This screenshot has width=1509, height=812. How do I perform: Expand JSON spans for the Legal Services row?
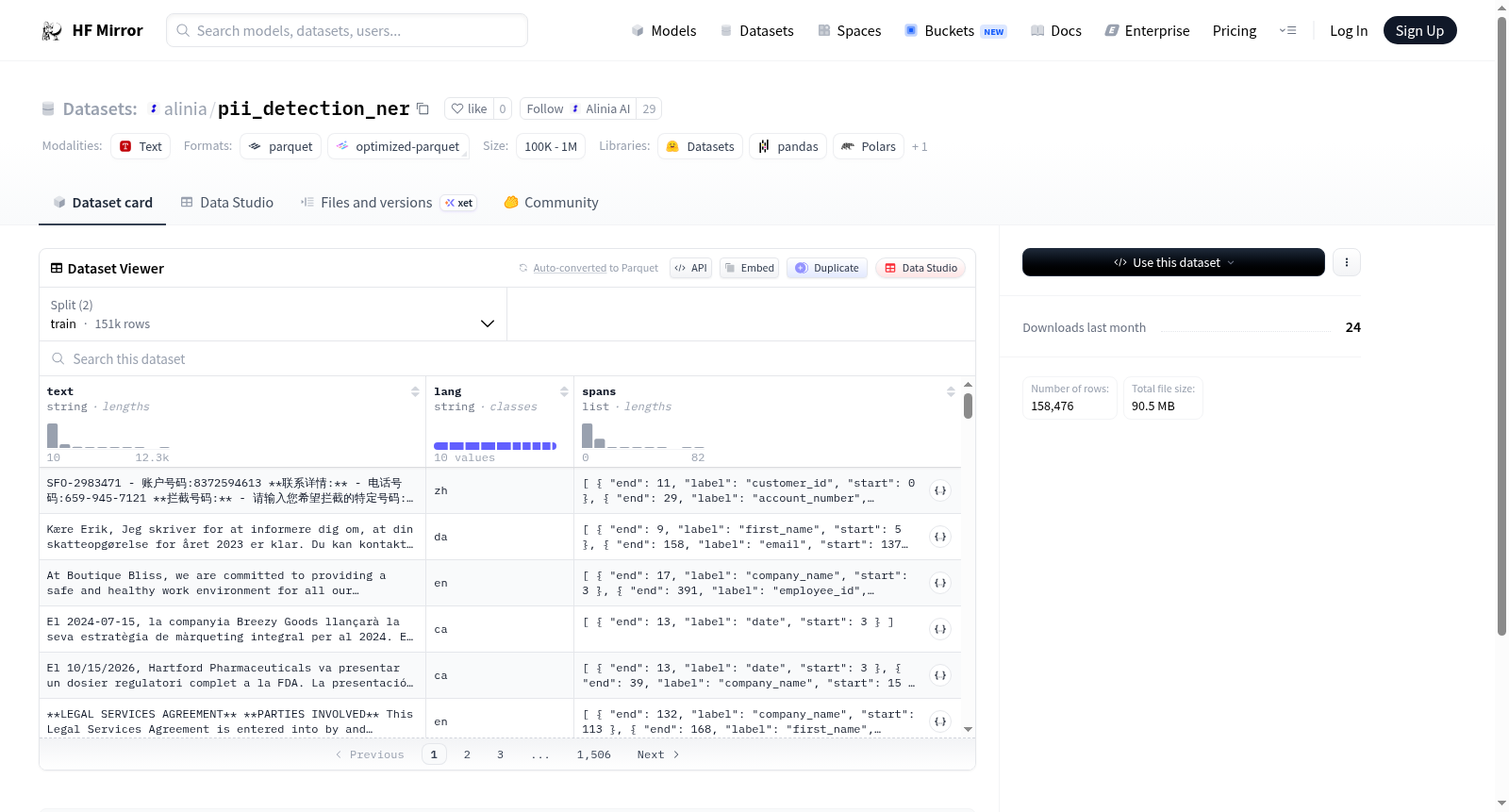tap(940, 721)
